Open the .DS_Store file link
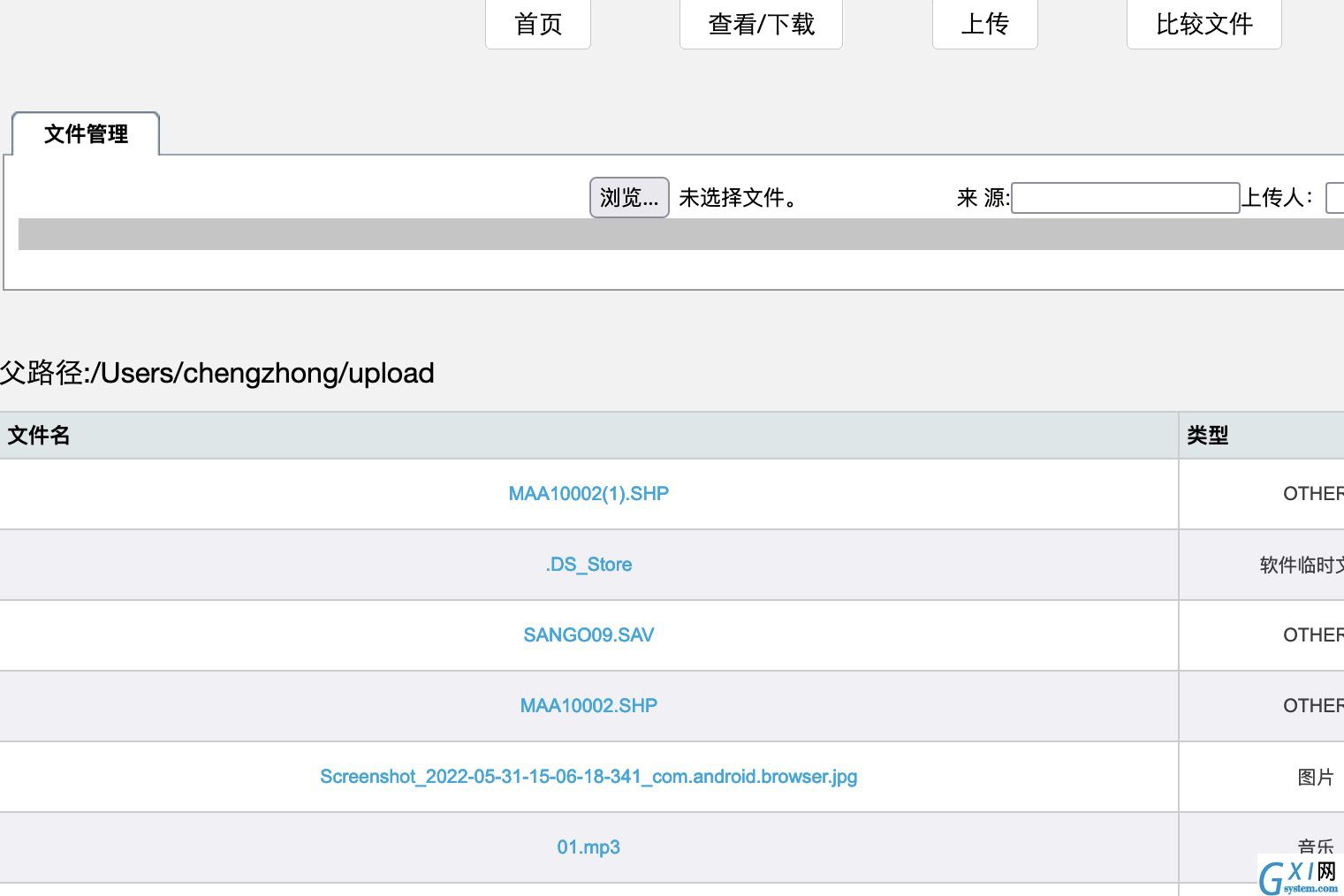1344x896 pixels. tap(588, 565)
